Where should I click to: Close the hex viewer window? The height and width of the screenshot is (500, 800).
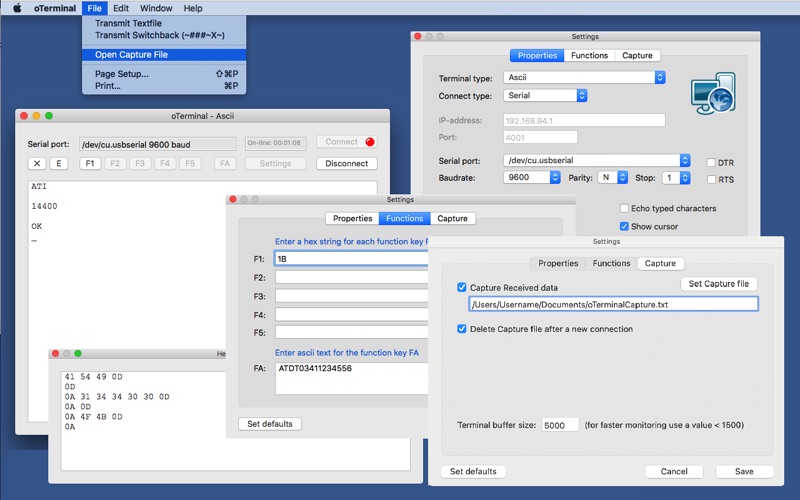(x=55, y=353)
